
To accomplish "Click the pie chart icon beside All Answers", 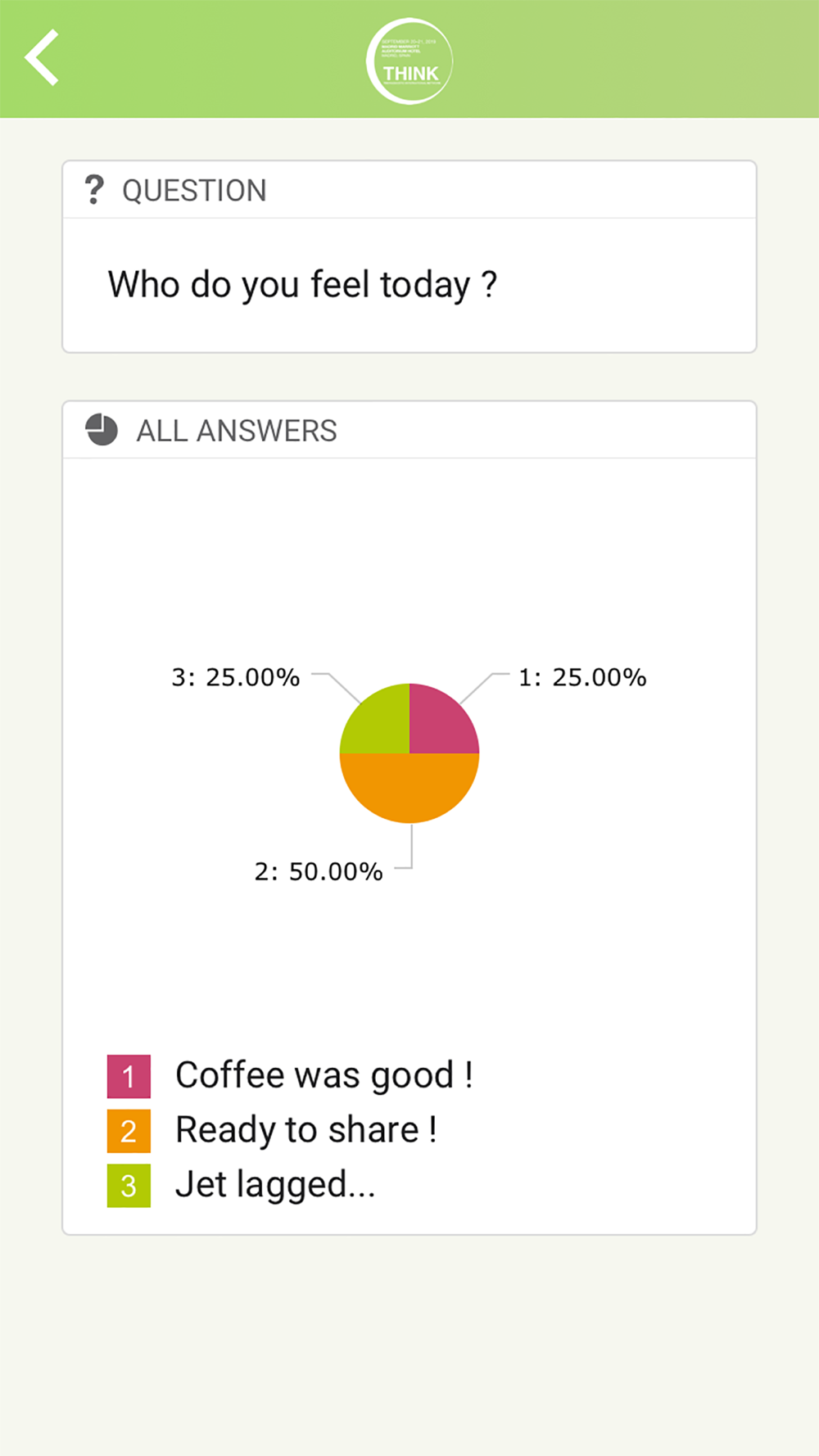I will point(102,430).
